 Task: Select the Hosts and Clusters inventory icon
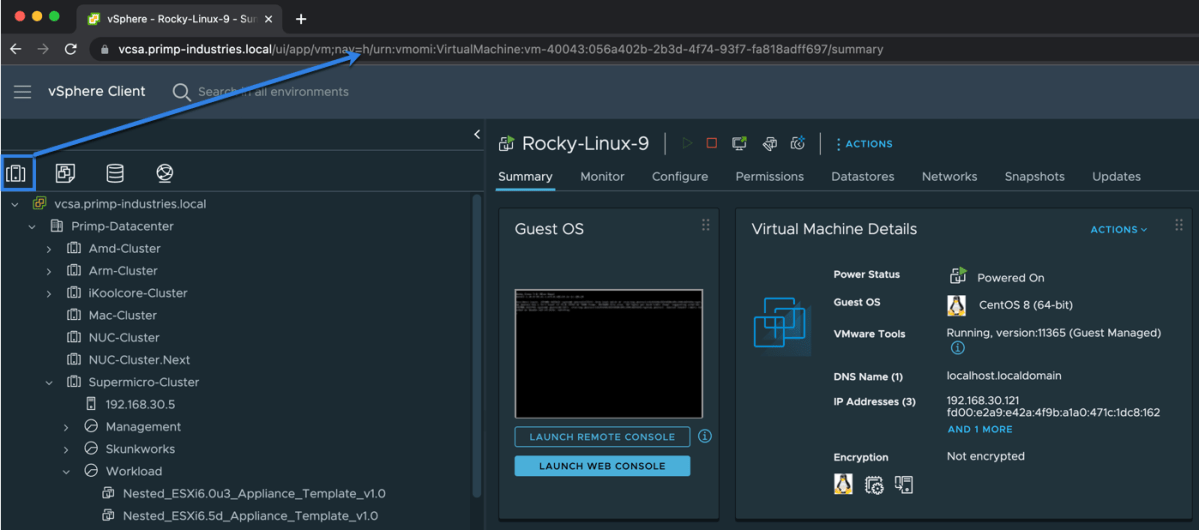click(16, 174)
